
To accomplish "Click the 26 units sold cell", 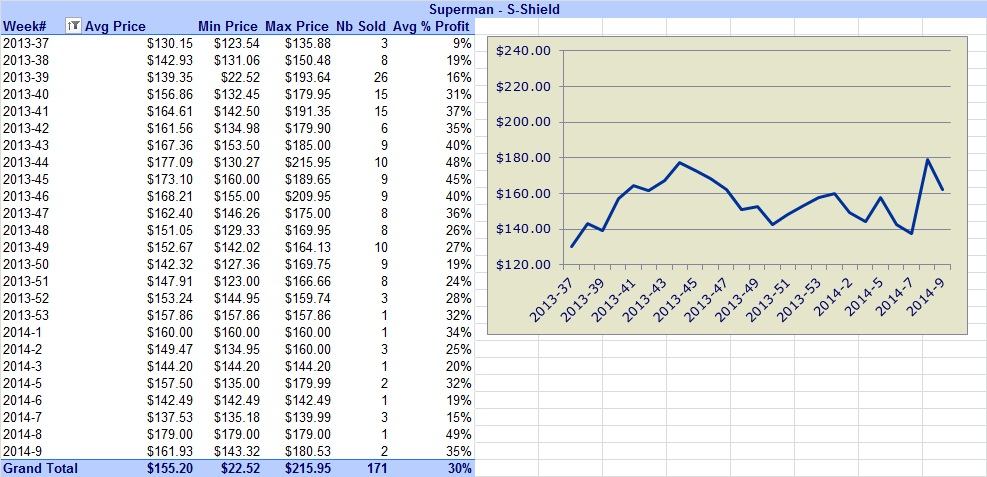I will (380, 77).
